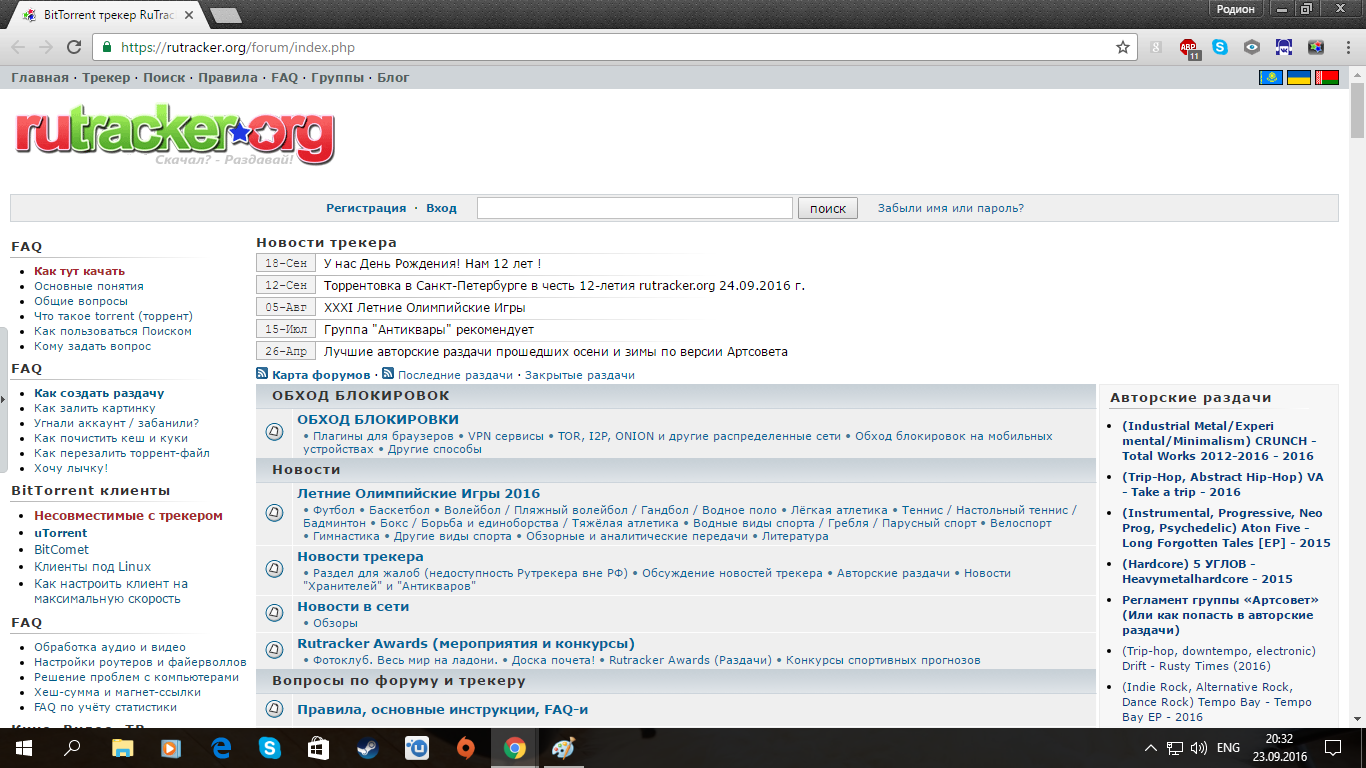The width and height of the screenshot is (1366, 768).
Task: Click the Belarus flag icon
Action: coord(1326,78)
